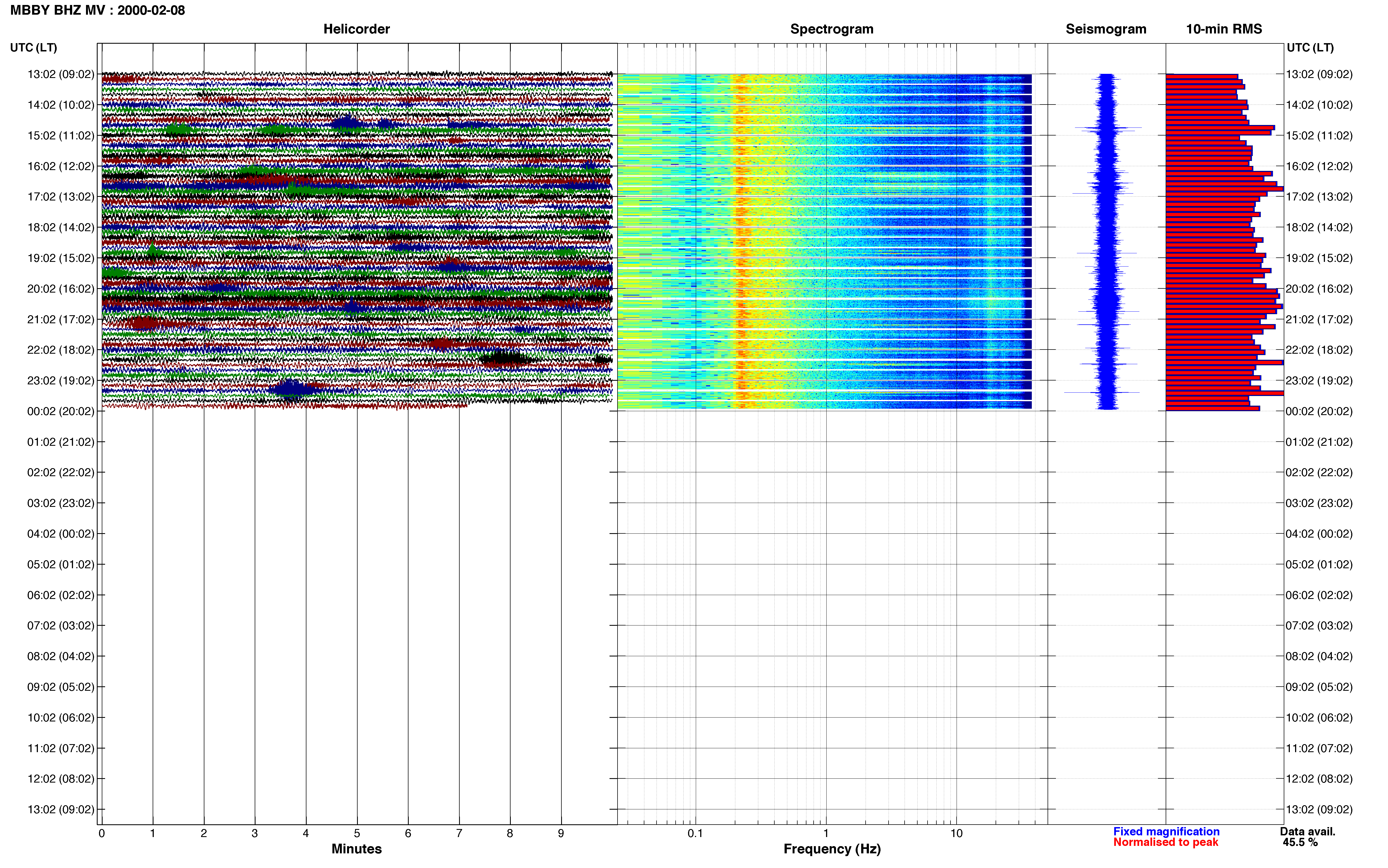
Task: Click the 'Minutes' x-axis label
Action: 356,849
